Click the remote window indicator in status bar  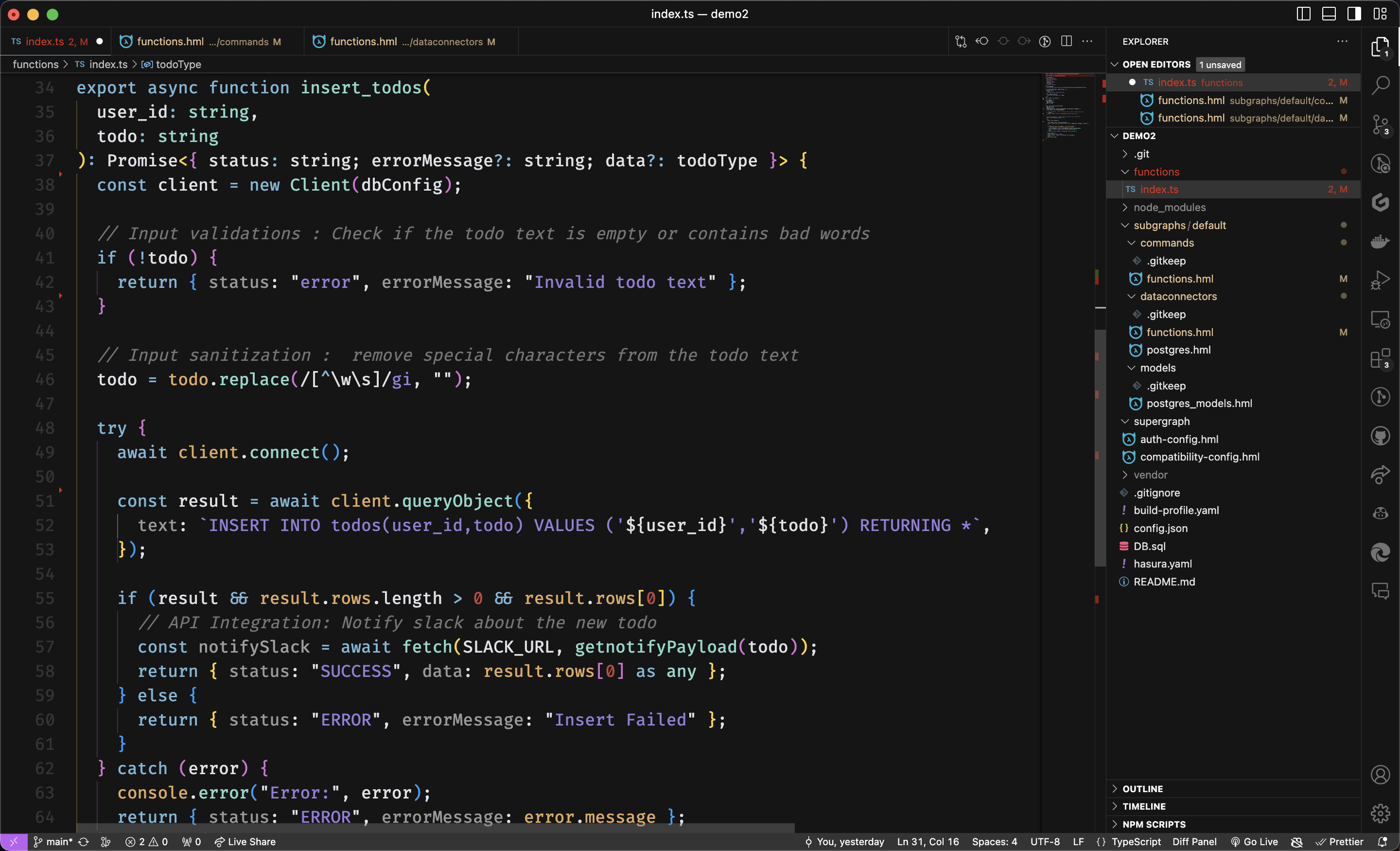(14, 842)
